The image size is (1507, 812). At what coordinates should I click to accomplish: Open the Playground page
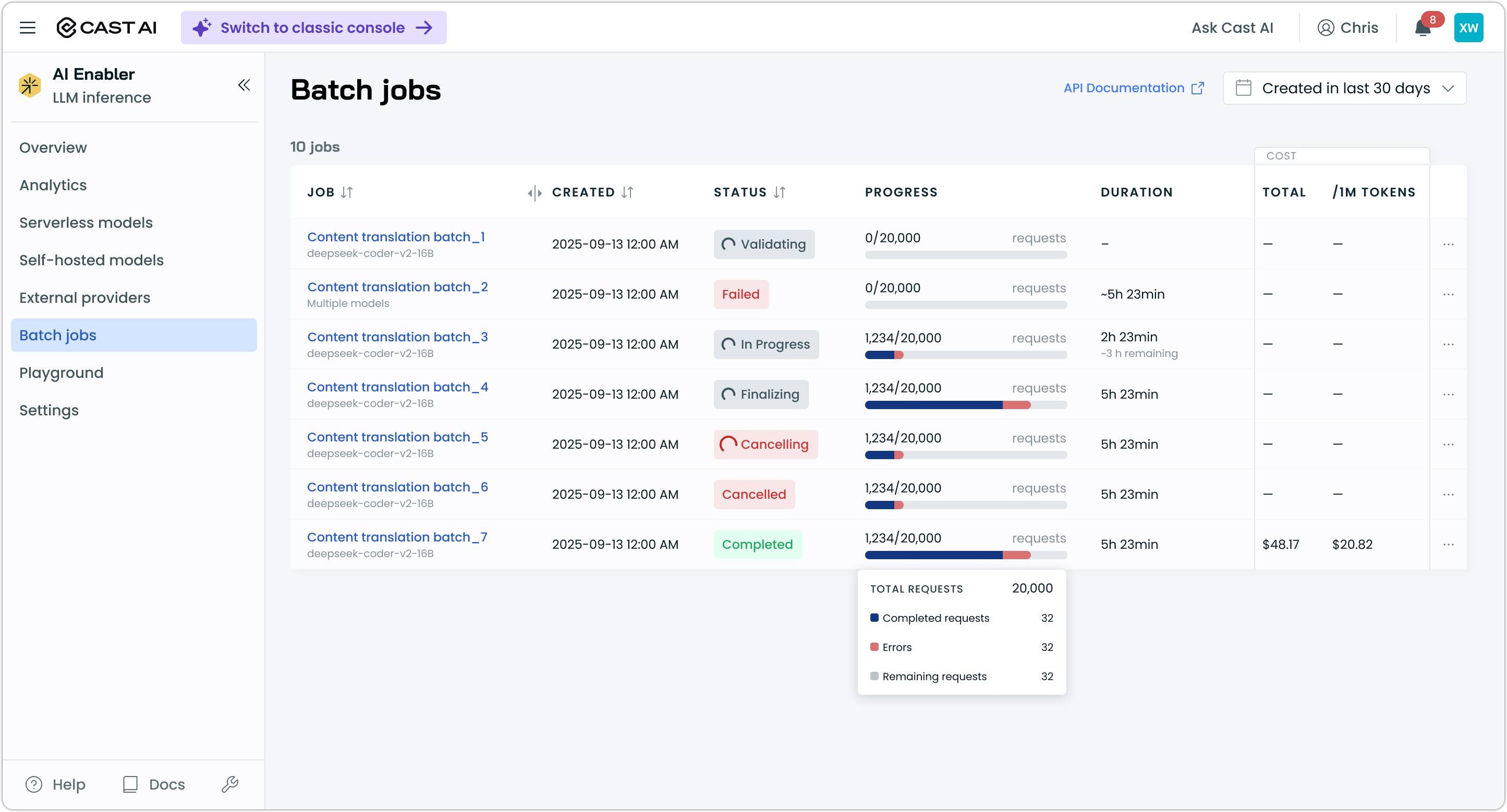(x=62, y=373)
